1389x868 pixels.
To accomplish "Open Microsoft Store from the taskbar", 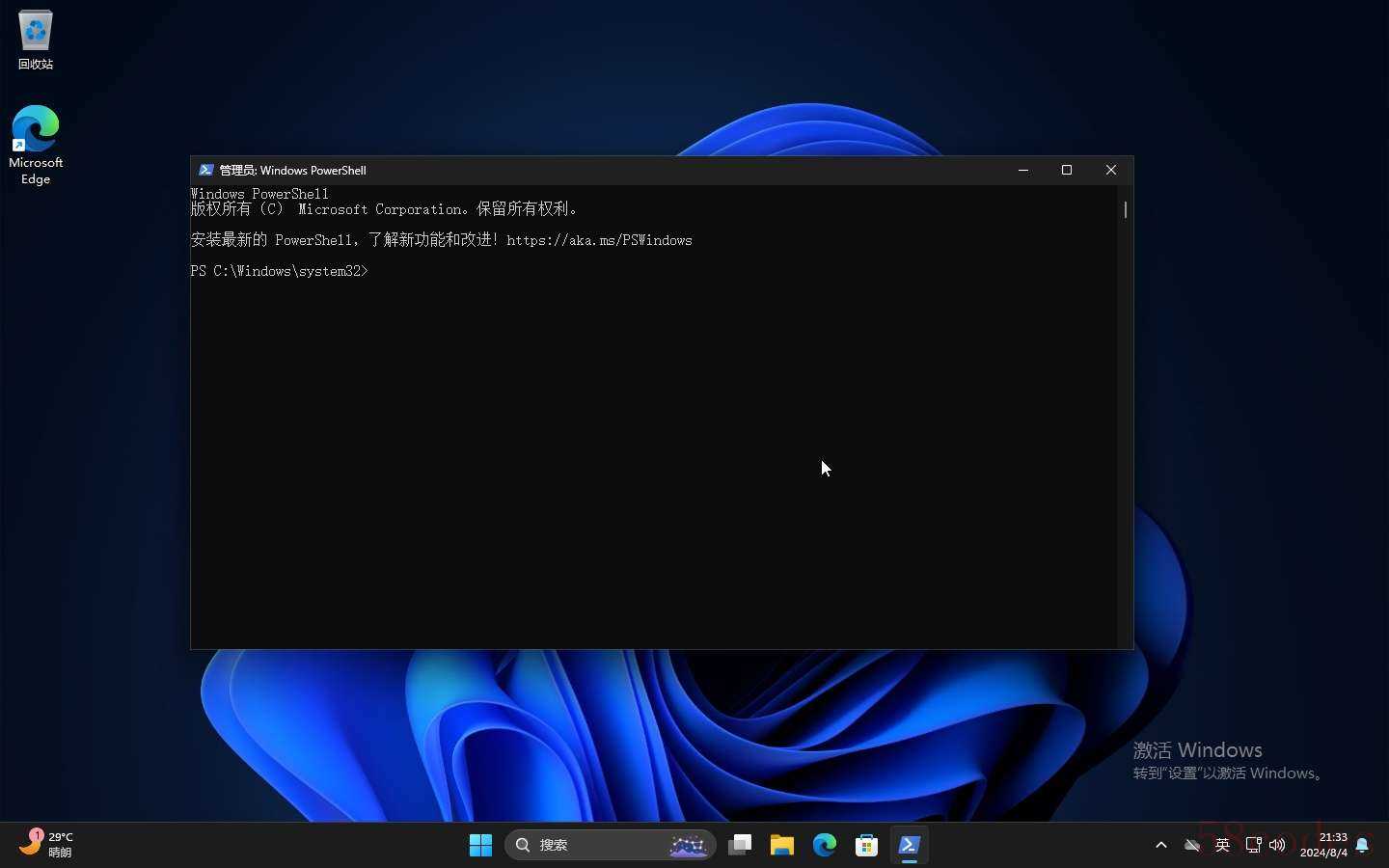I will pos(866,845).
